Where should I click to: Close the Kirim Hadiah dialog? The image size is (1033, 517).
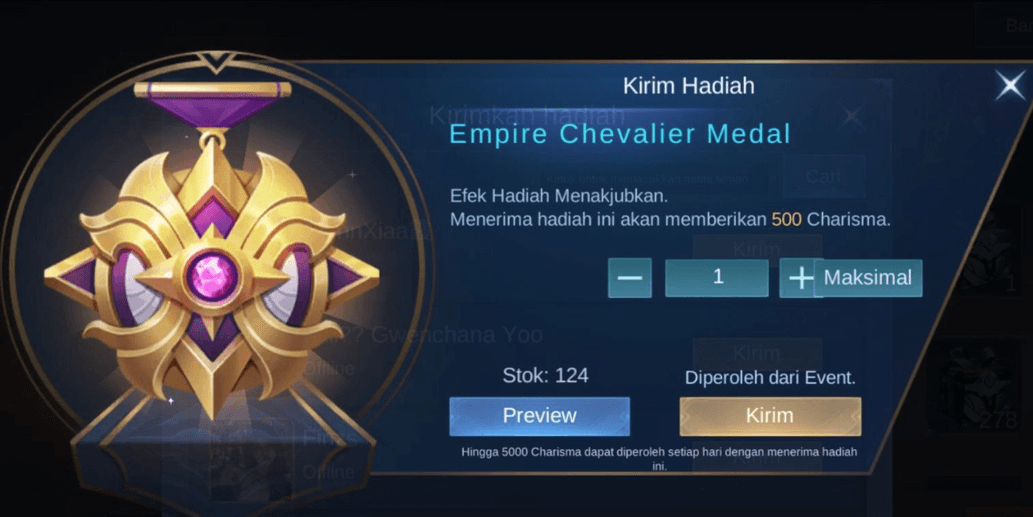(1011, 86)
